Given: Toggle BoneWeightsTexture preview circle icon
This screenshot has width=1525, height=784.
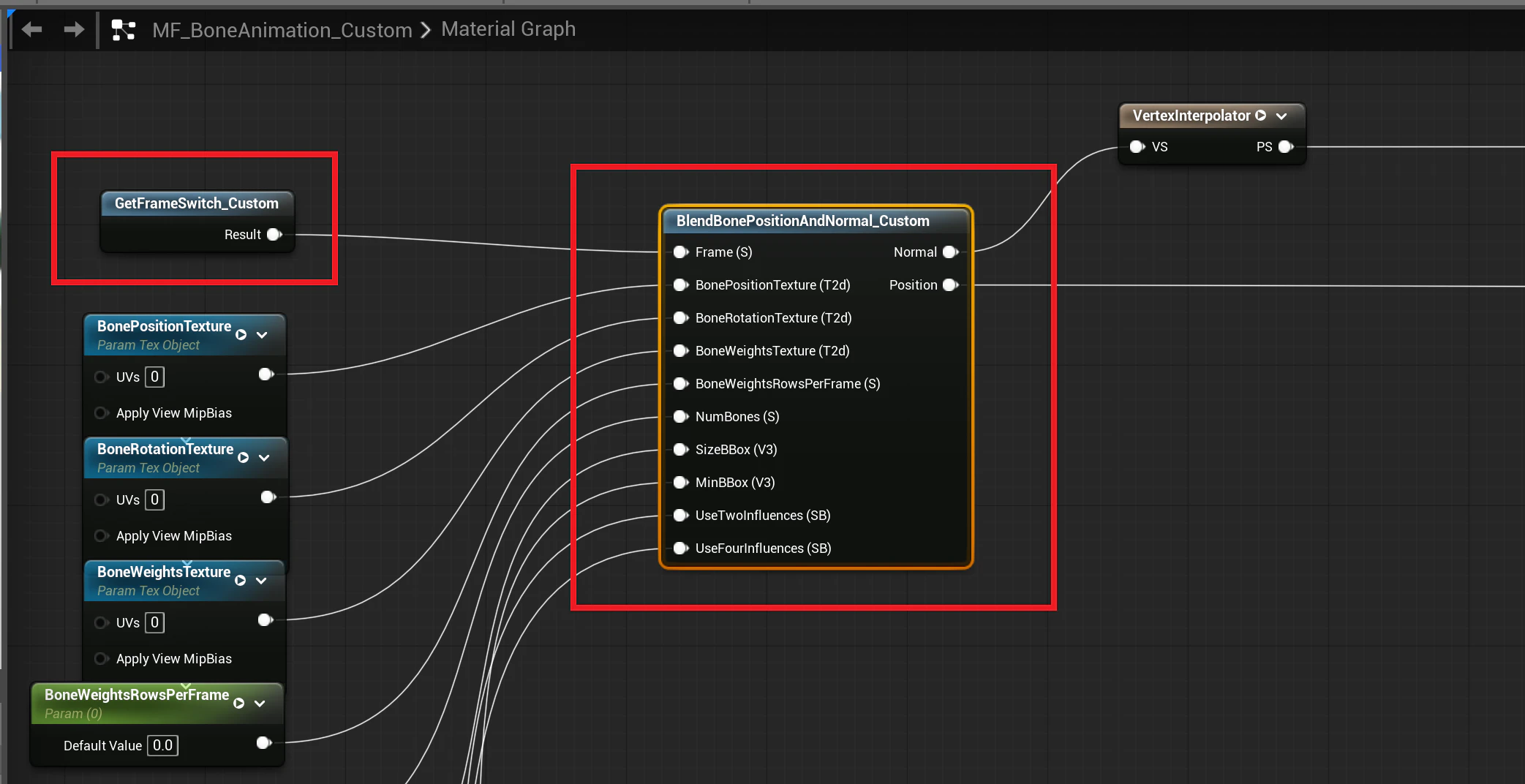Looking at the screenshot, I should (241, 581).
